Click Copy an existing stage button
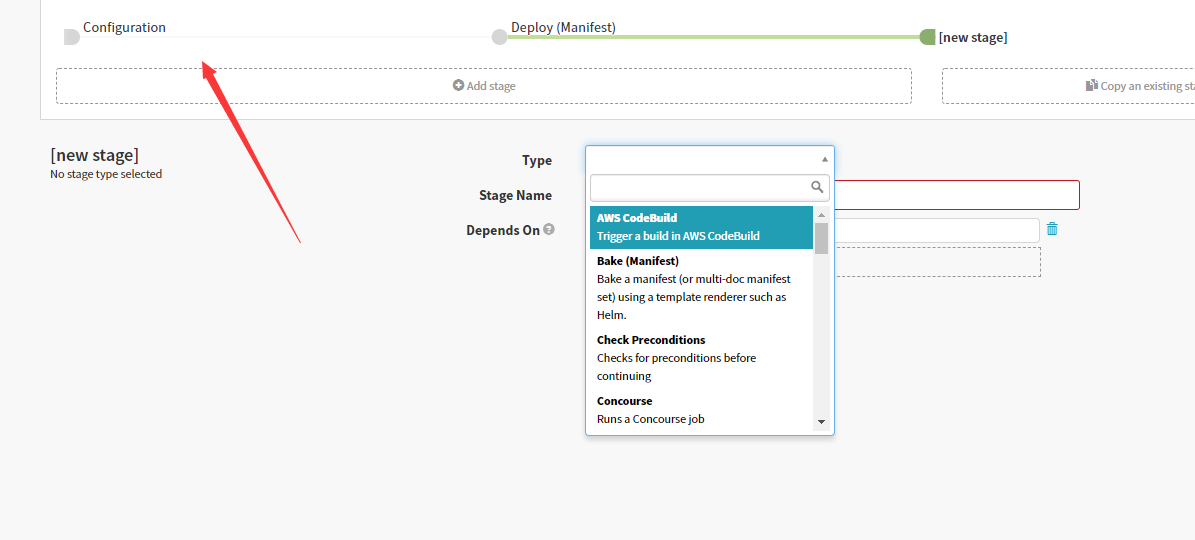This screenshot has height=540, width=1195. 1068,86
